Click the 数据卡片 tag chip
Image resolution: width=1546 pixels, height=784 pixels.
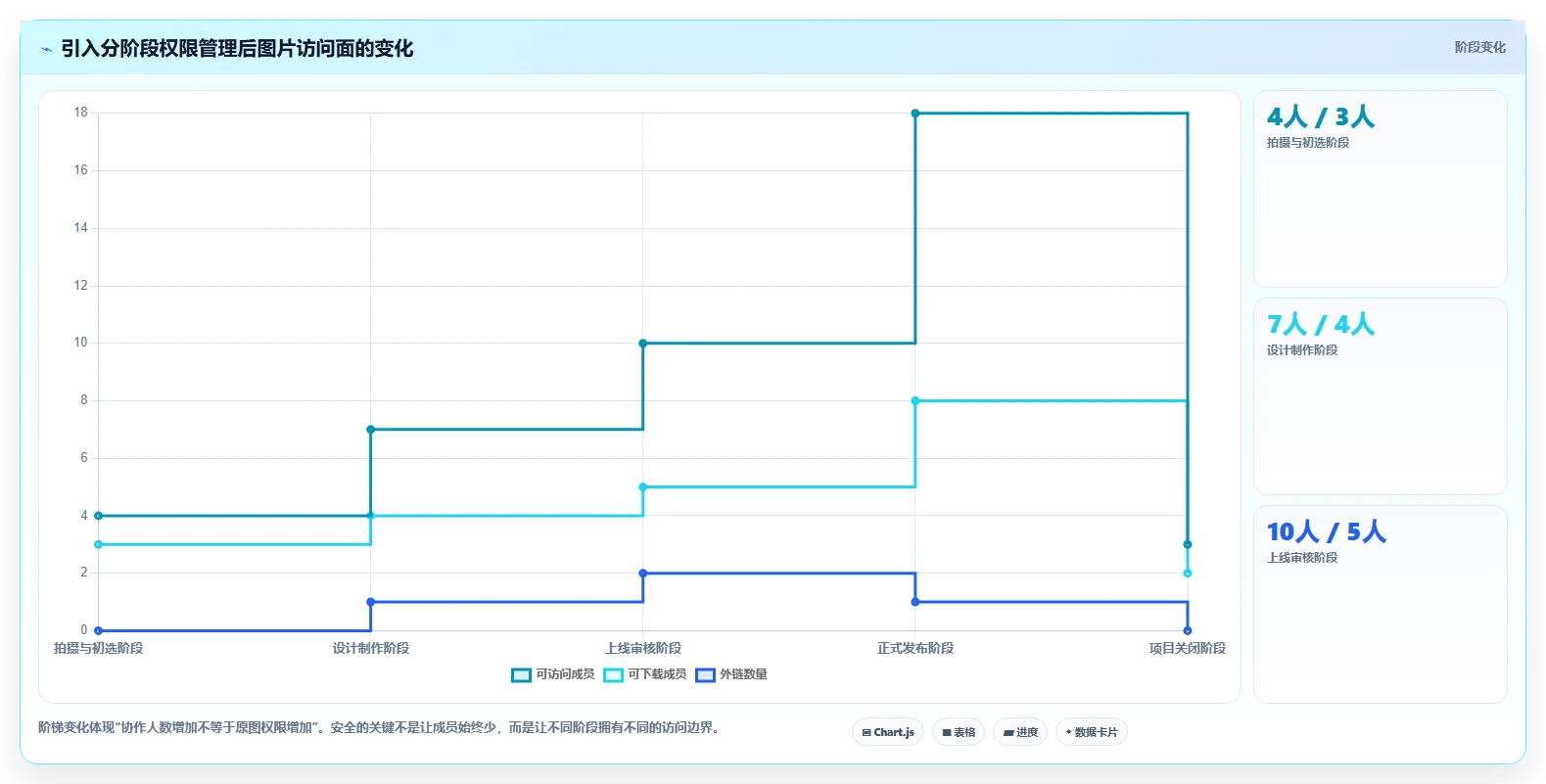pos(1092,732)
